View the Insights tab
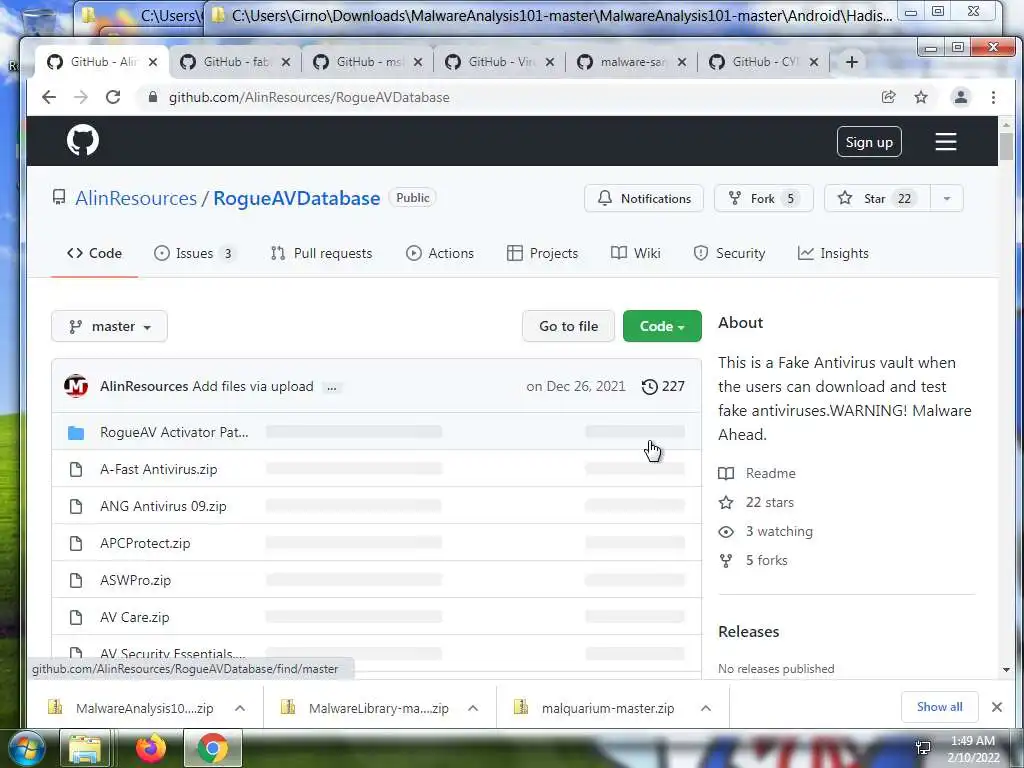Screen dimensions: 1024x768 (833, 253)
